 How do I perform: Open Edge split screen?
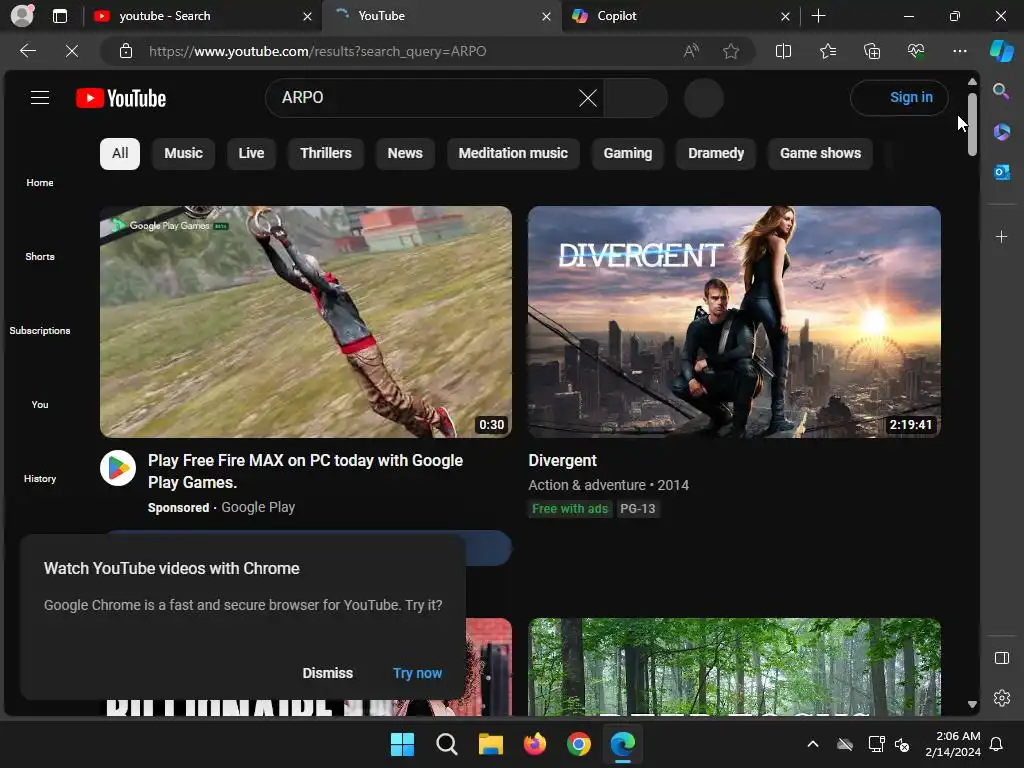tap(783, 51)
